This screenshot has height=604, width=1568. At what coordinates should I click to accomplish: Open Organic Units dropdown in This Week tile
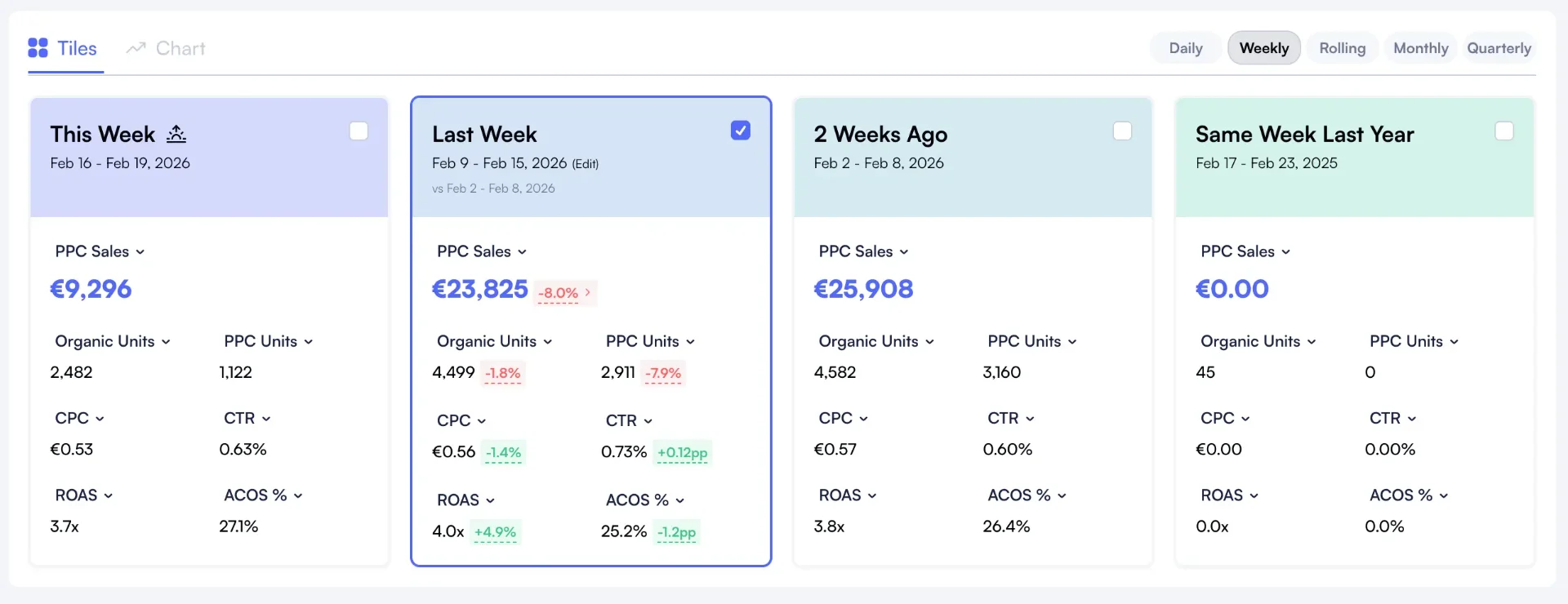(113, 341)
